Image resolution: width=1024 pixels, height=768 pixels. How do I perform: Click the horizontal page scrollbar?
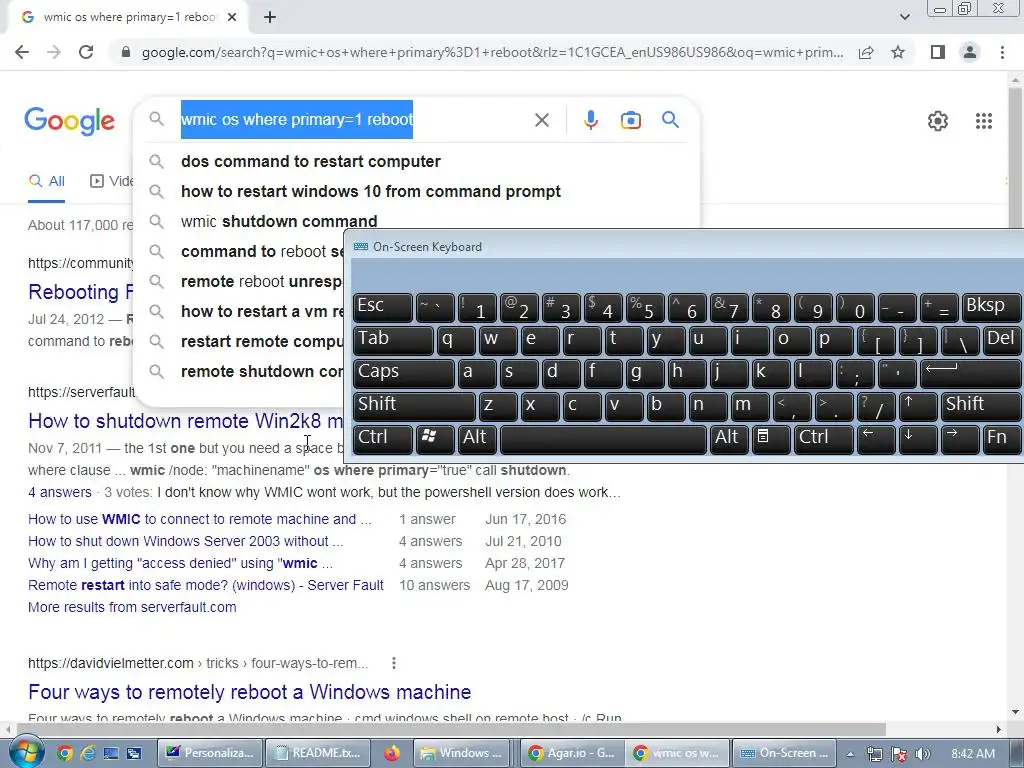tap(451, 729)
